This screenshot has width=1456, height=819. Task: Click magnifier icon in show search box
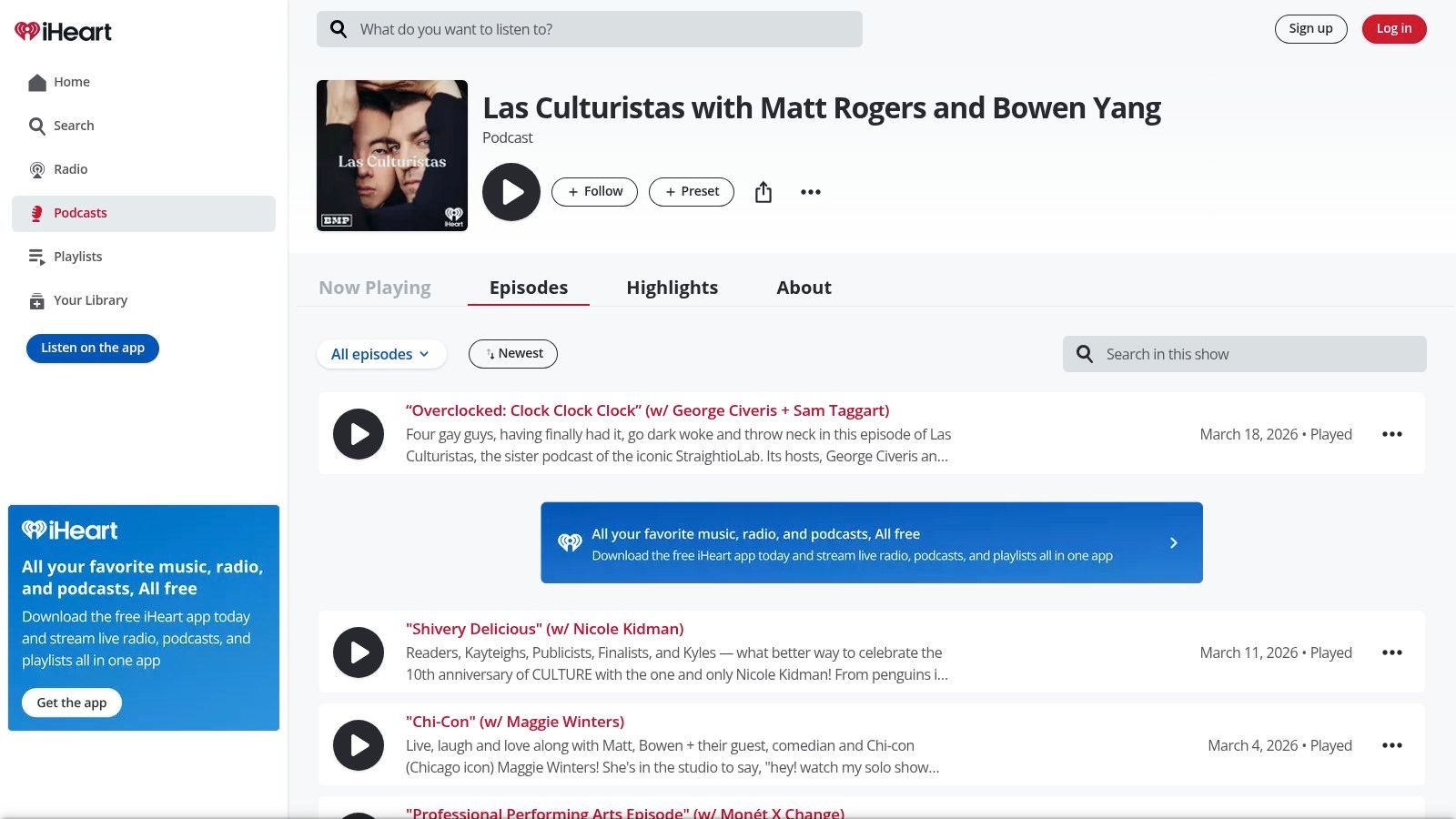point(1085,354)
